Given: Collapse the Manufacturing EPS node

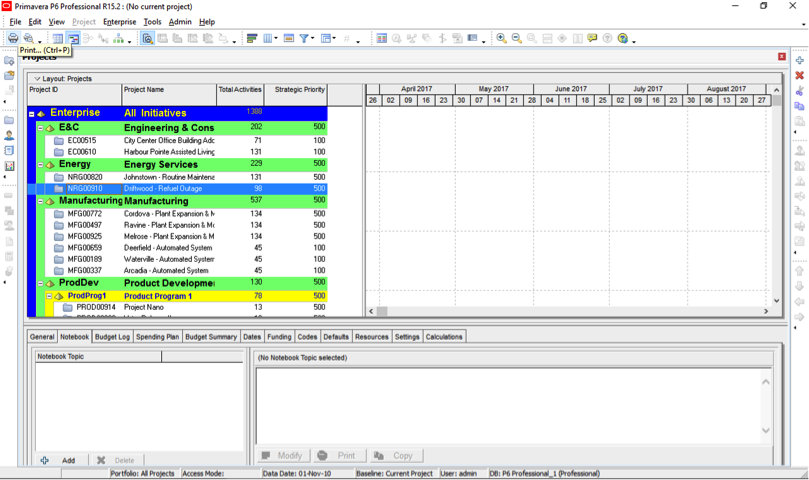Looking at the screenshot, I should point(40,201).
